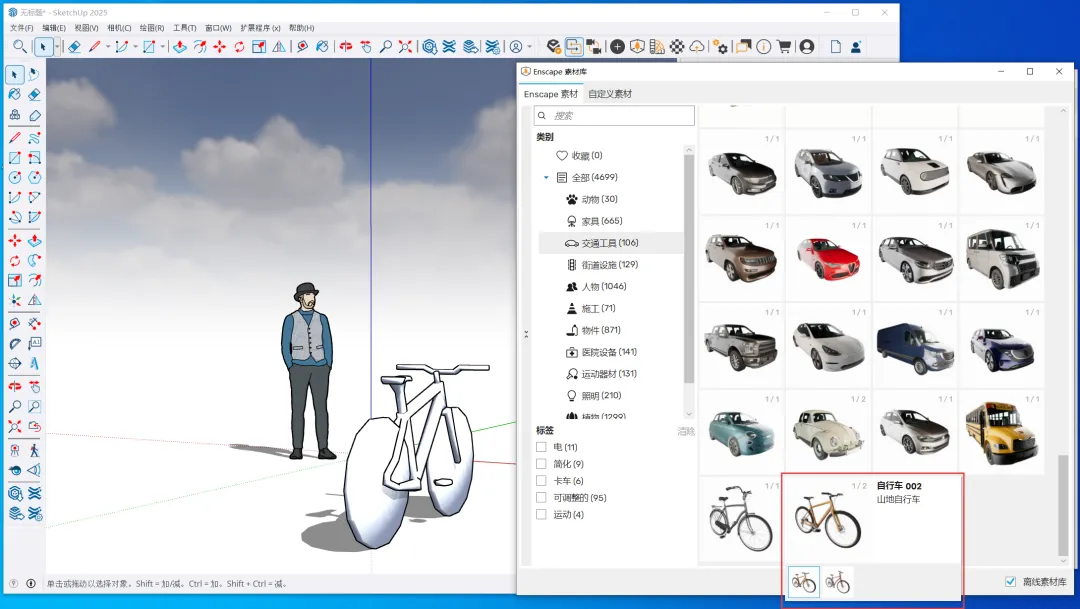Viewport: 1080px width, 609px height.
Task: Choose the blue van asset thumbnail
Action: 914,345
